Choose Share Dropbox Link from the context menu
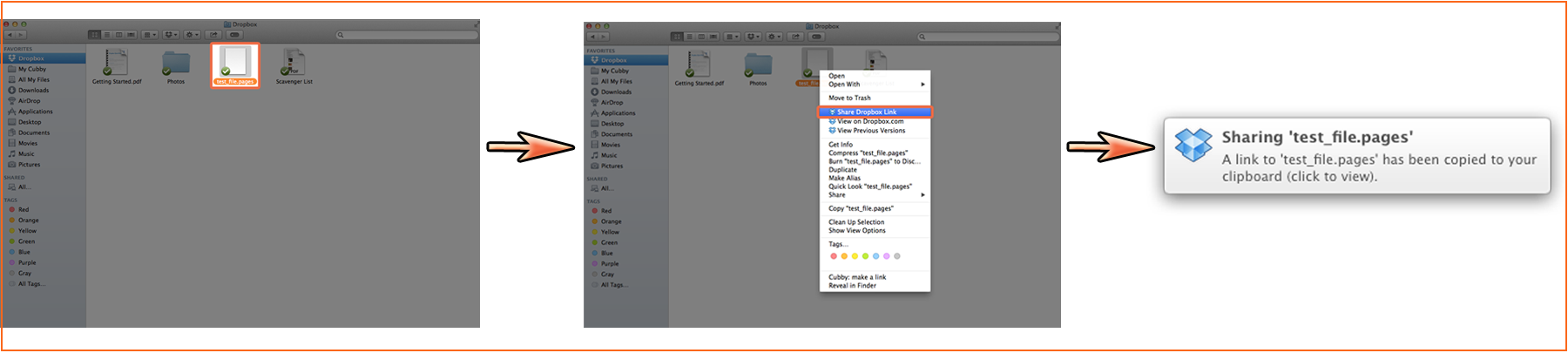 (875, 112)
